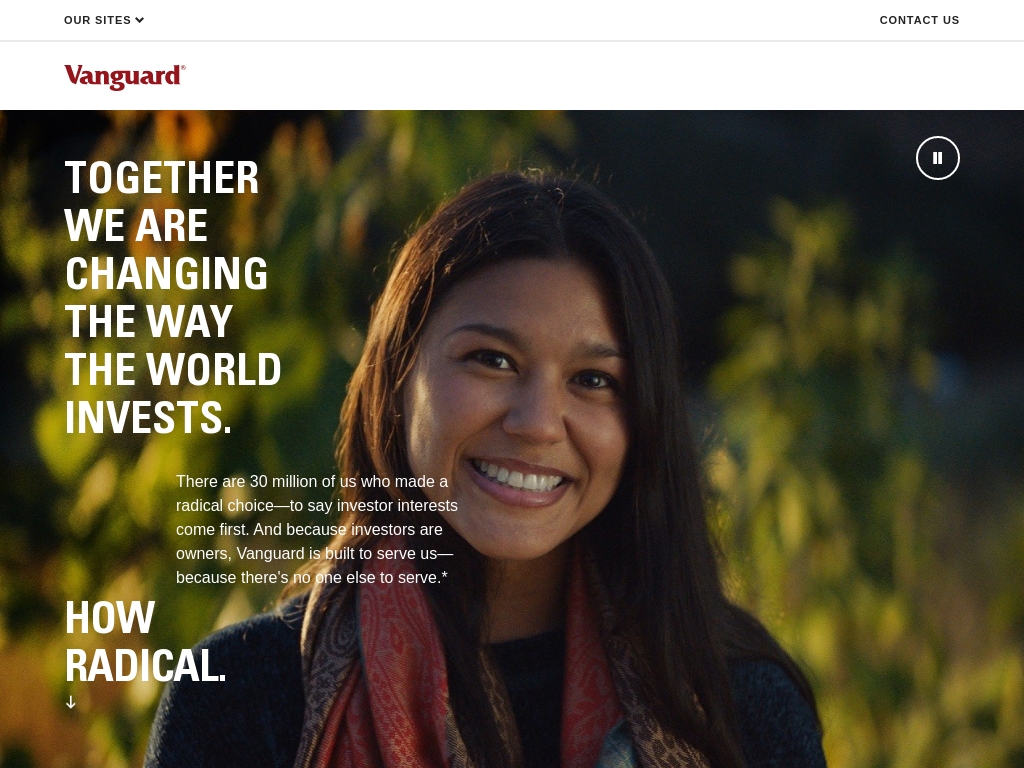
Task: Open the Vanguard logo homepage link
Action: [x=125, y=76]
